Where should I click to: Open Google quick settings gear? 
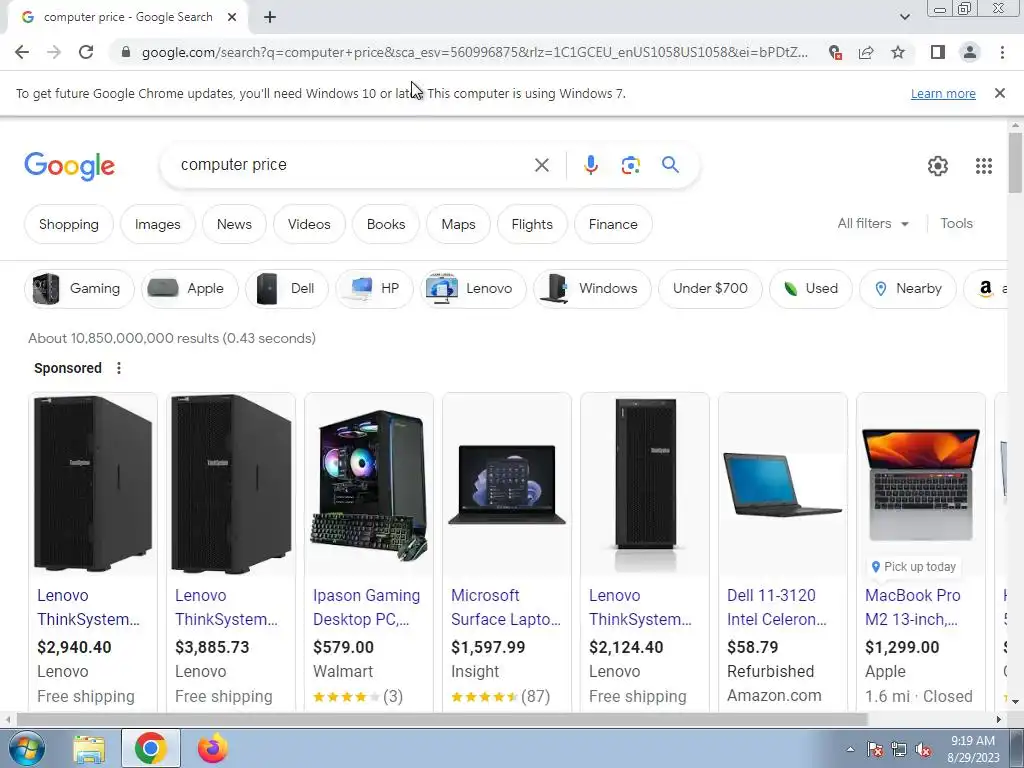point(938,166)
